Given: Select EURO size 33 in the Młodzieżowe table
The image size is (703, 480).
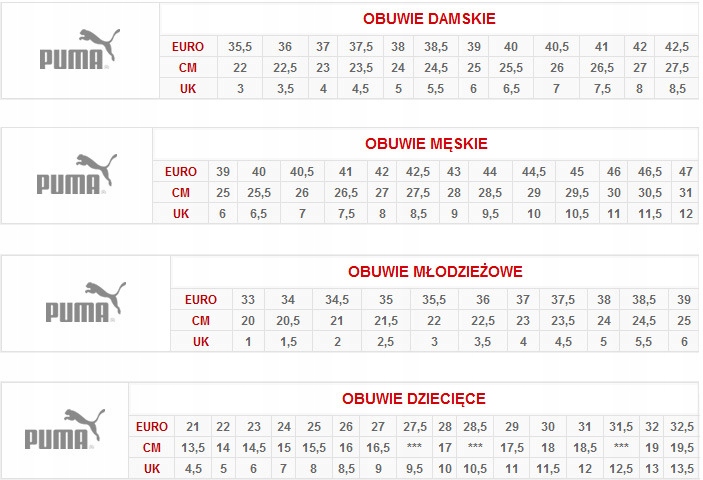Looking at the screenshot, I should coord(247,299).
